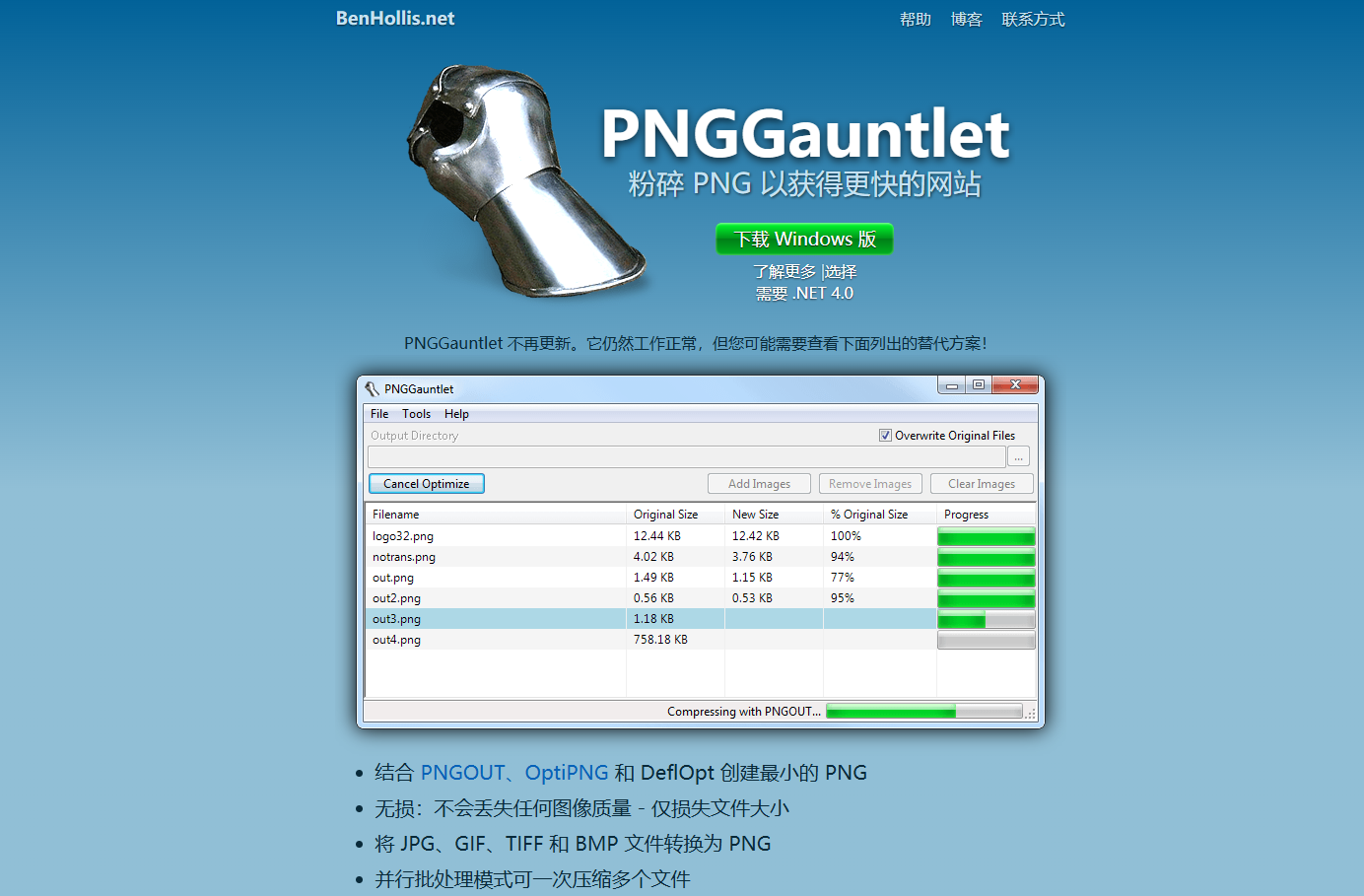Click the 需要 .NET 4.0 requirement text

tap(804, 293)
